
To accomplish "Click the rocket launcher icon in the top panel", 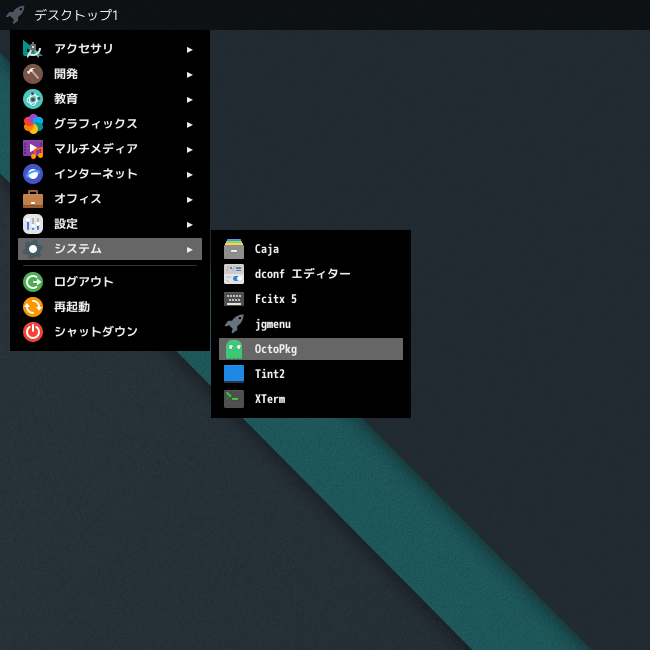I will (15, 15).
